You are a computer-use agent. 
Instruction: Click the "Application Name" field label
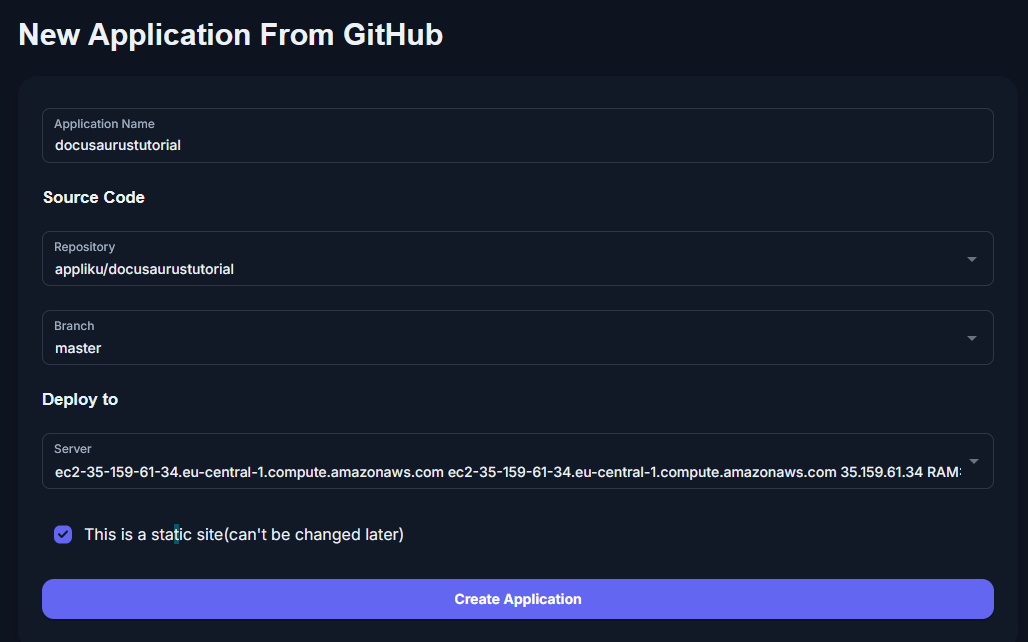104,124
